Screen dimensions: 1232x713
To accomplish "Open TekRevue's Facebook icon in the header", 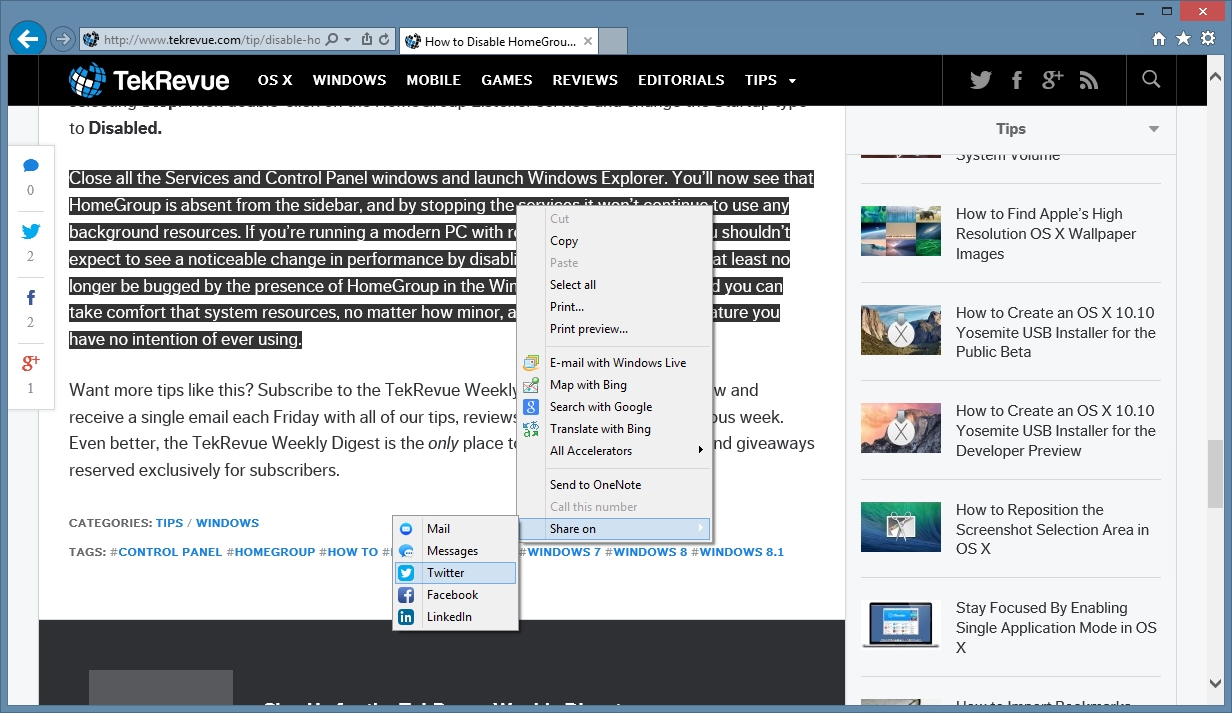I will (1017, 80).
